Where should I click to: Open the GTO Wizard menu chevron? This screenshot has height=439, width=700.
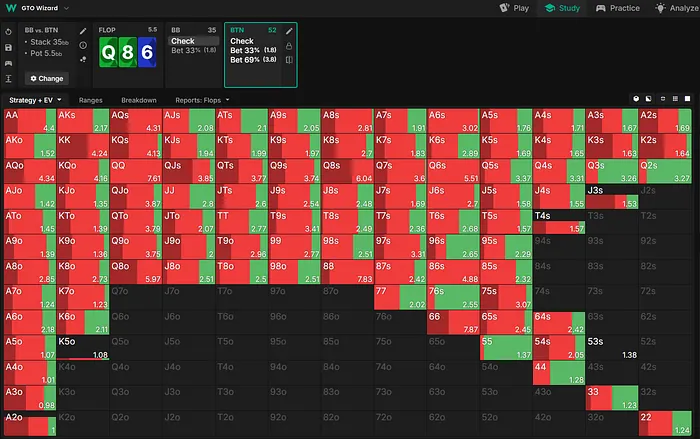65,7
